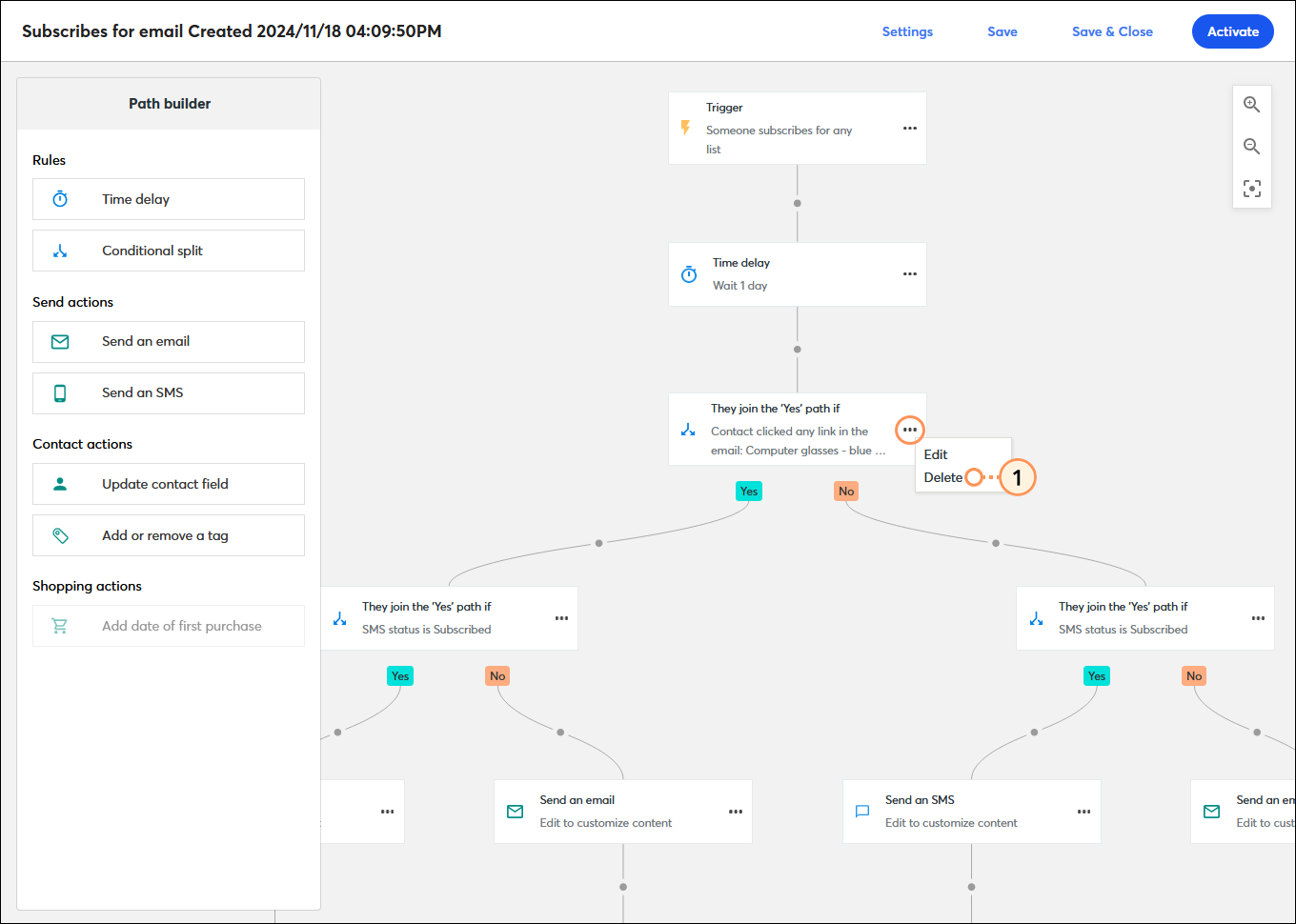Viewport: 1296px width, 924px height.
Task: Click the path title 'Subscribes for email Created'
Action: pyautogui.click(x=232, y=31)
